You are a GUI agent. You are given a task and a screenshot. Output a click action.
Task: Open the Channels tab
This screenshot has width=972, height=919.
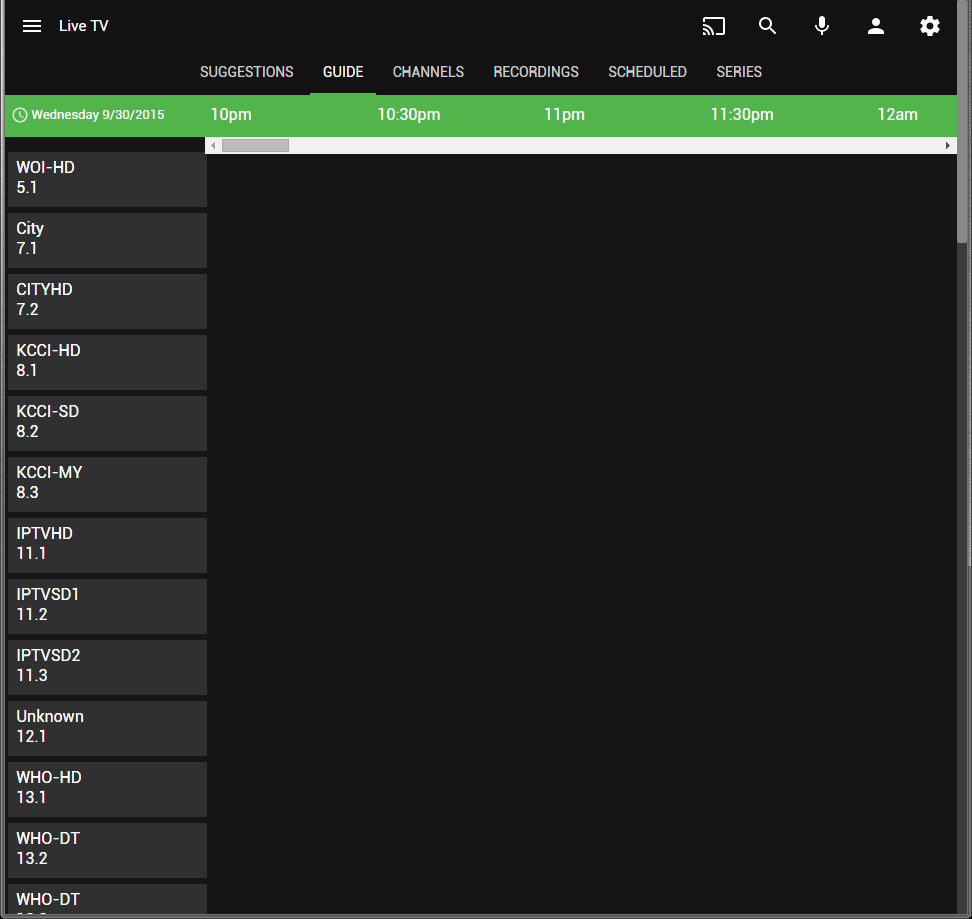[x=428, y=72]
